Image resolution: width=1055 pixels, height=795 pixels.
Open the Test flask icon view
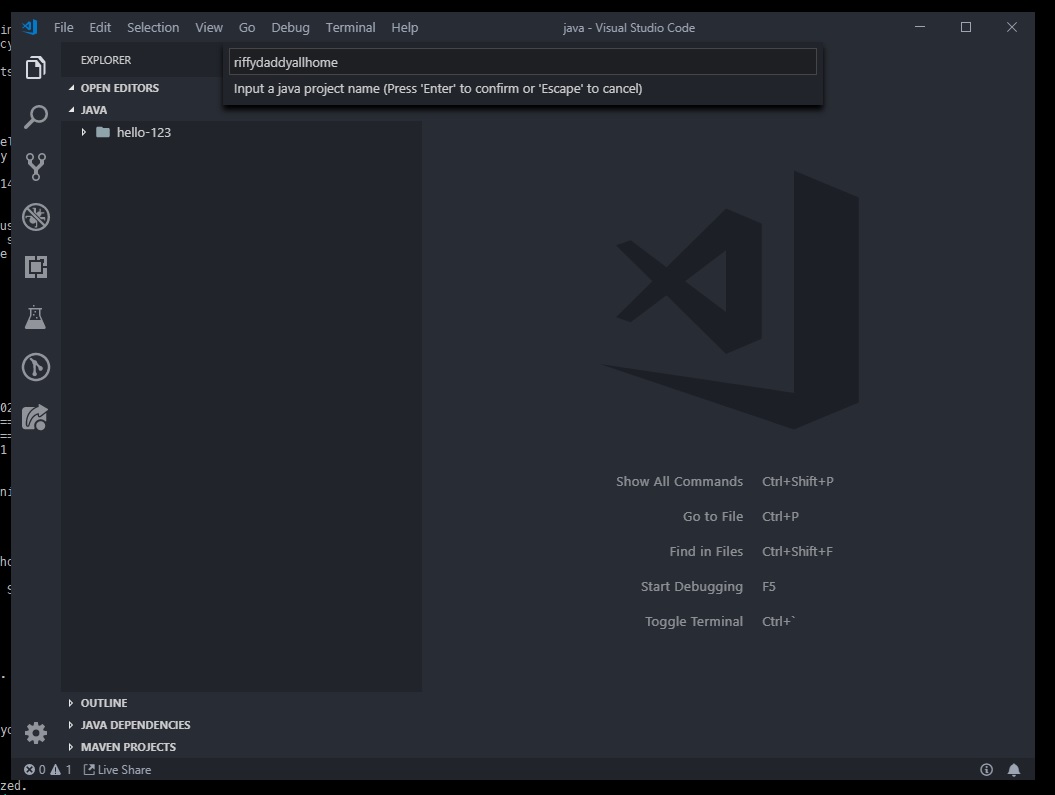tap(36, 317)
